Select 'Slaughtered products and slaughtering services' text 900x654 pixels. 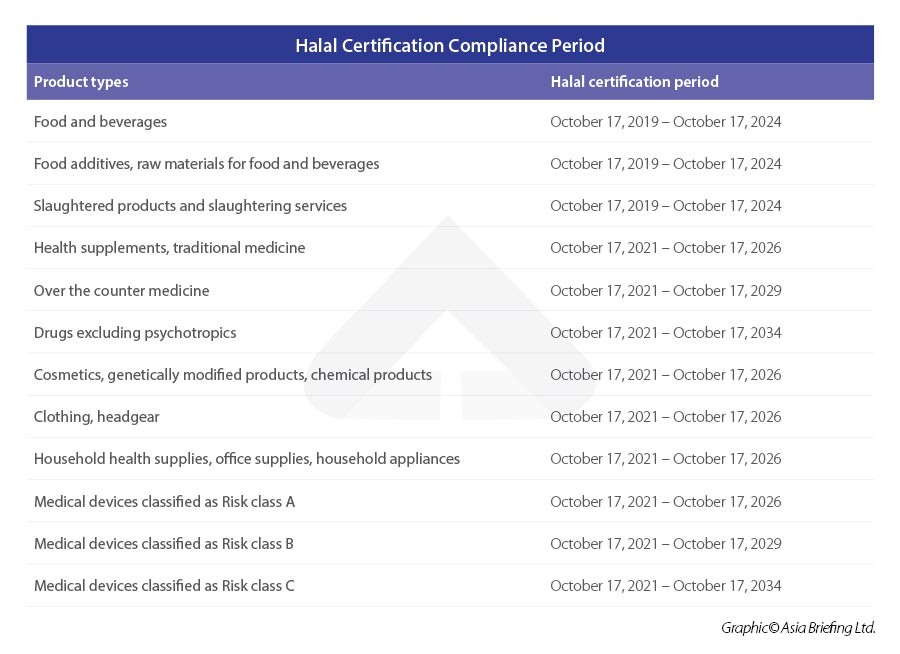(190, 206)
